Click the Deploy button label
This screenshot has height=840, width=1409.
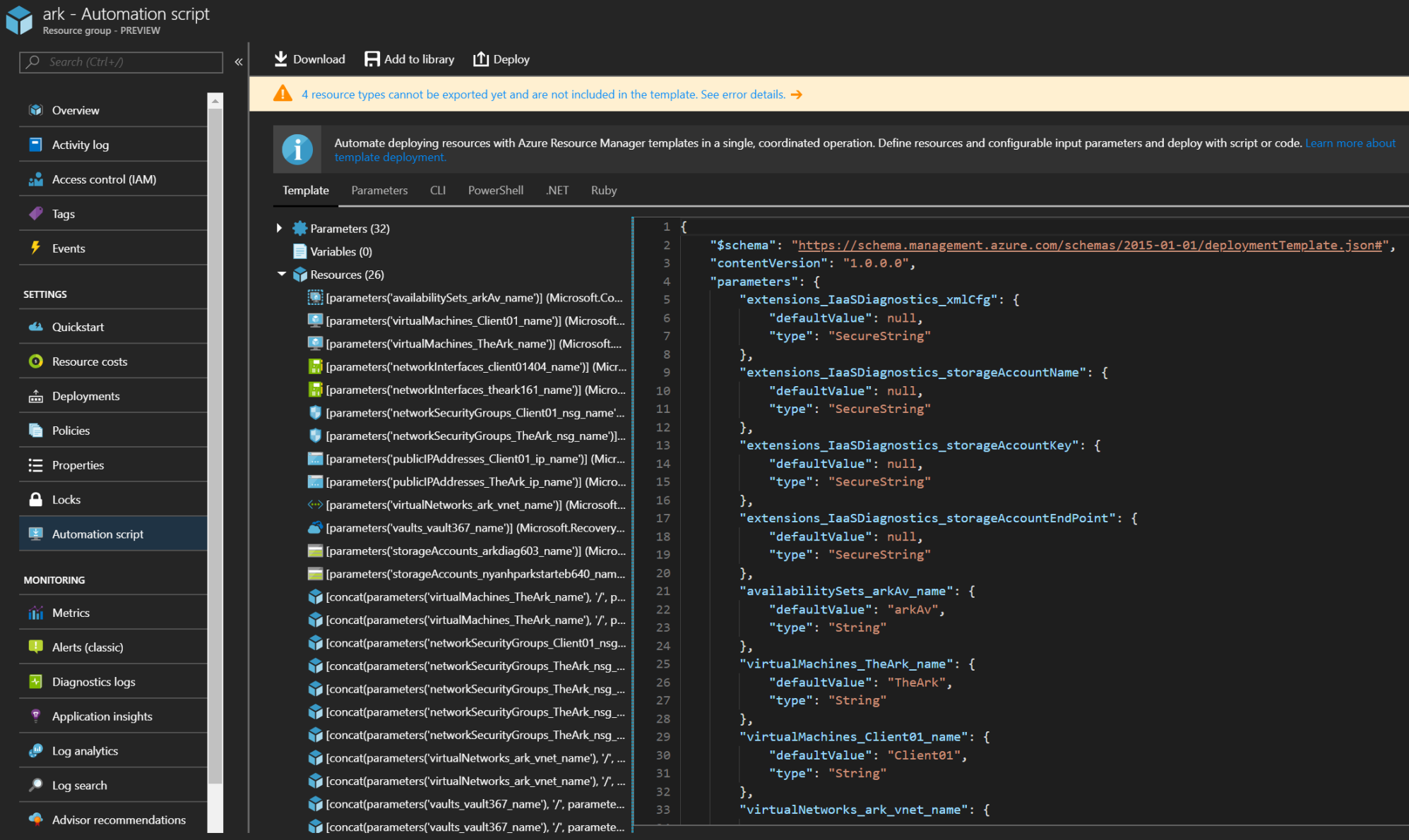pos(511,59)
